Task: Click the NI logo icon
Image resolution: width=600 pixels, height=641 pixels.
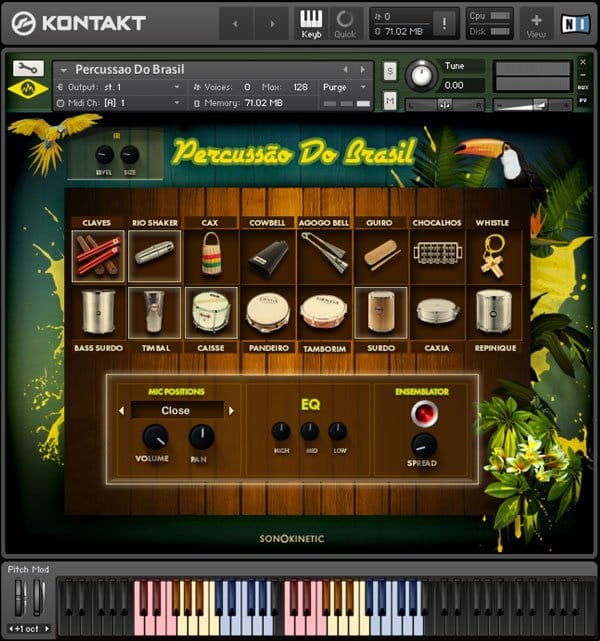Action: [x=575, y=24]
